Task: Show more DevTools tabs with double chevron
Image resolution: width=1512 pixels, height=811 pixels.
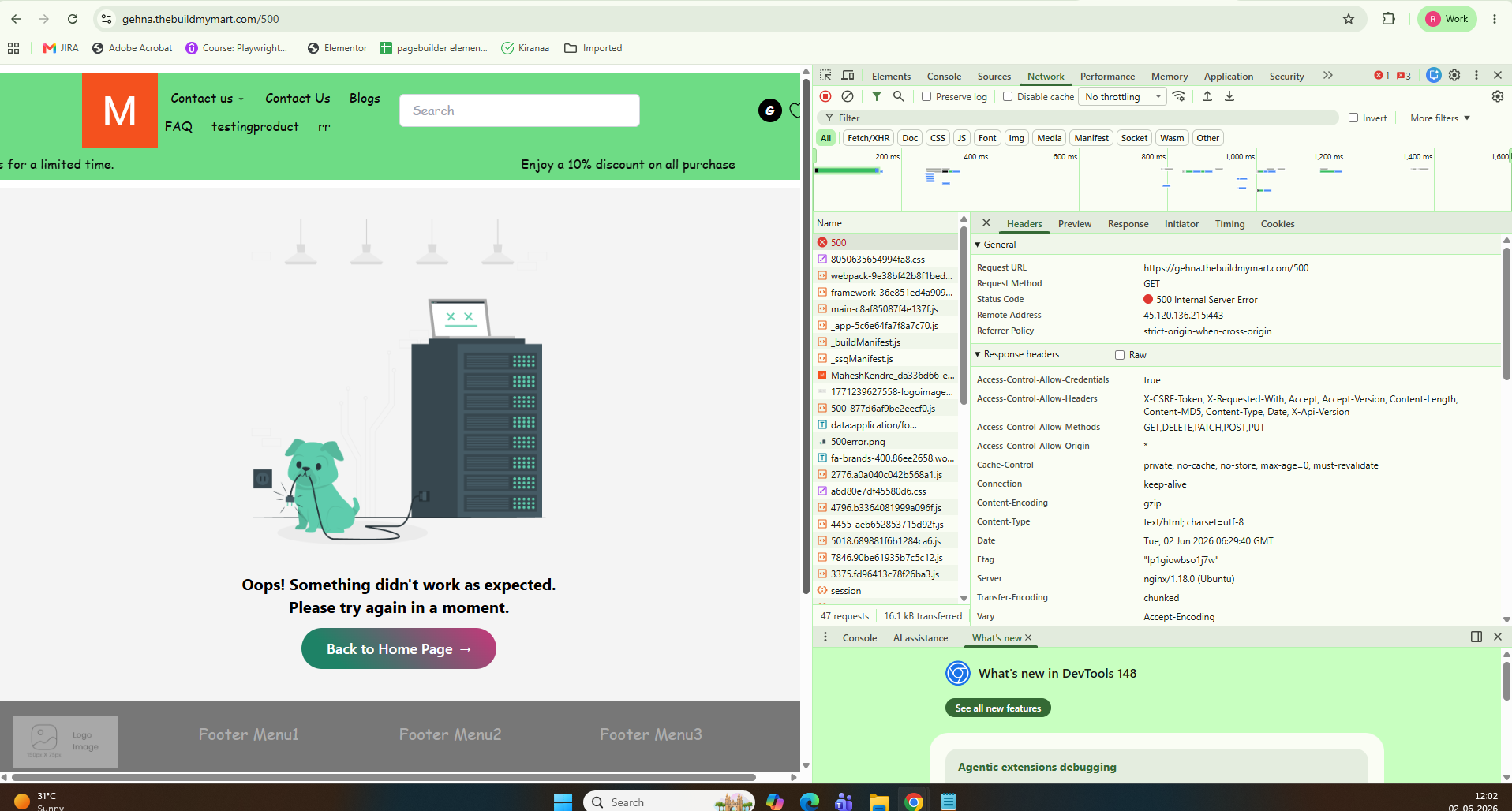Action: pos(1328,76)
